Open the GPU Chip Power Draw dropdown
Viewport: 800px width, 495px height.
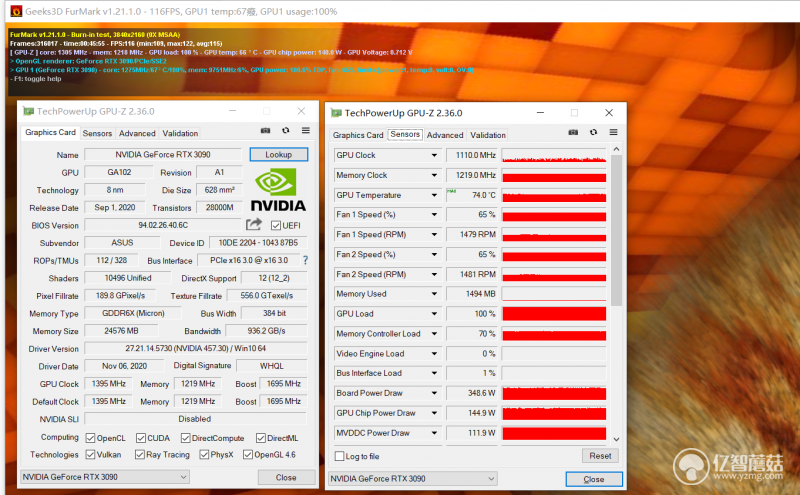pyautogui.click(x=434, y=413)
